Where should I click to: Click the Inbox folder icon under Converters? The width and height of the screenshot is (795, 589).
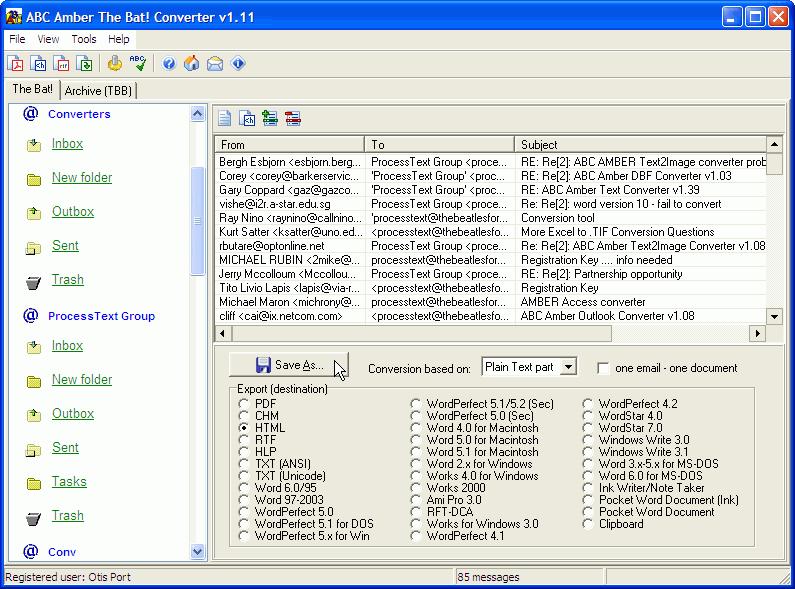point(34,145)
